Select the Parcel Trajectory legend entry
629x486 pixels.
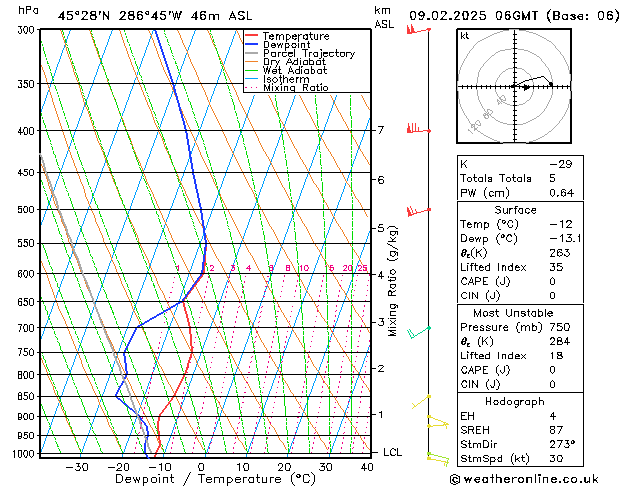point(300,53)
